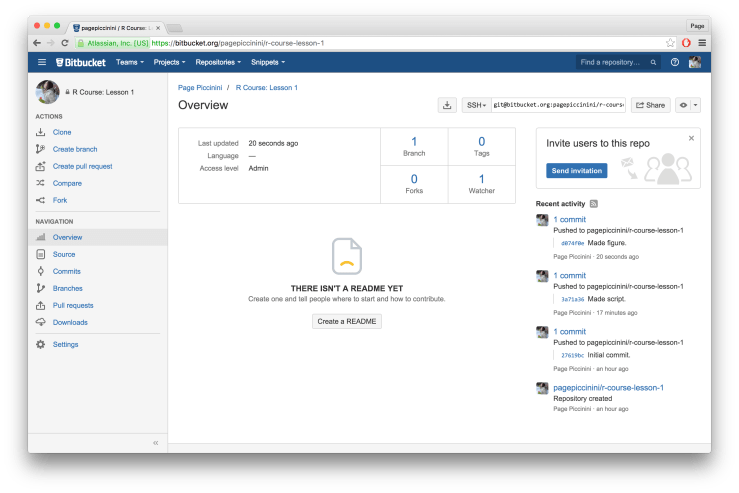Screen dimensions: 739x493
Task: Expand the SSH protocol dropdown
Action: (475, 105)
